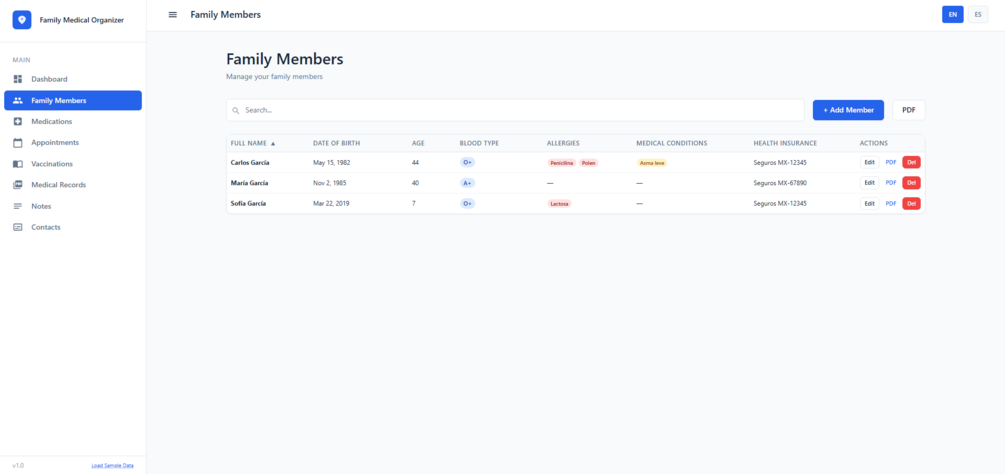Sort table by Age header
Screen dimensions: 1005x474
(418, 143)
